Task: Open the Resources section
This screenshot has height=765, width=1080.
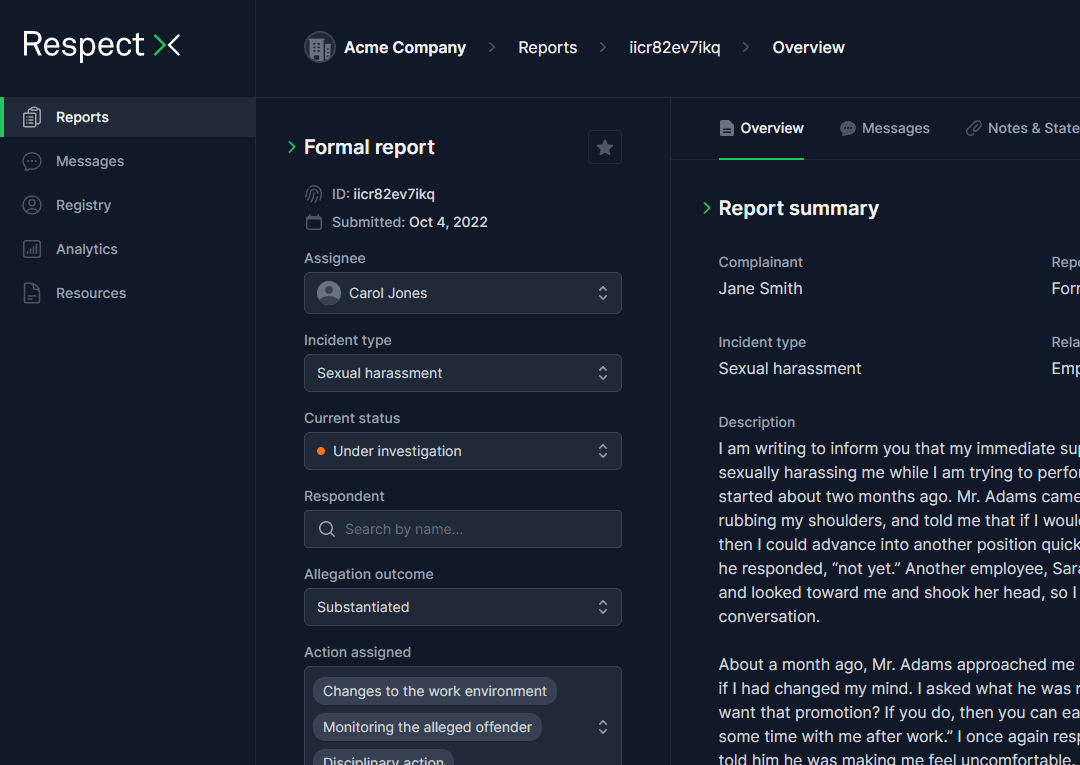Action: click(92, 293)
